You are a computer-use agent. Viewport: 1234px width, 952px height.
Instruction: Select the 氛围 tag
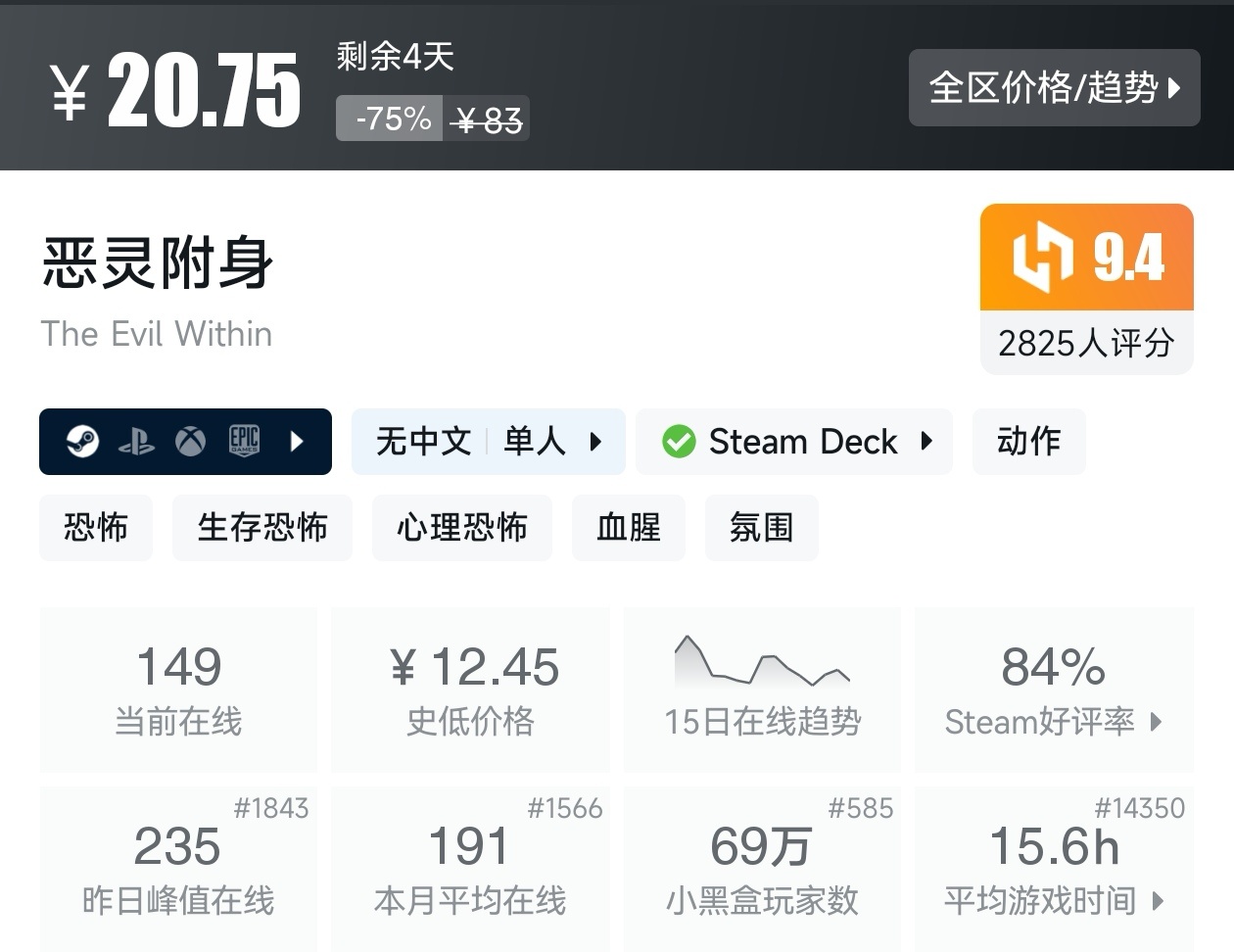coord(761,528)
